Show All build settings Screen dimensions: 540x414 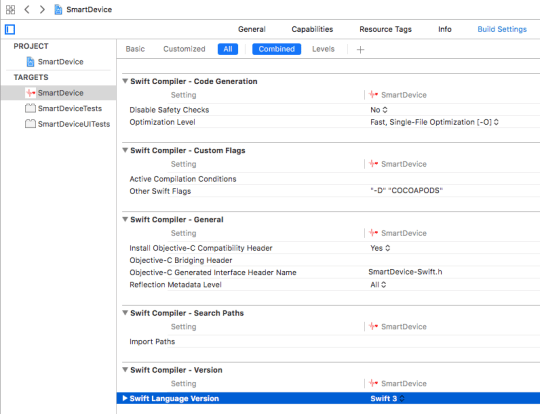(x=228, y=49)
